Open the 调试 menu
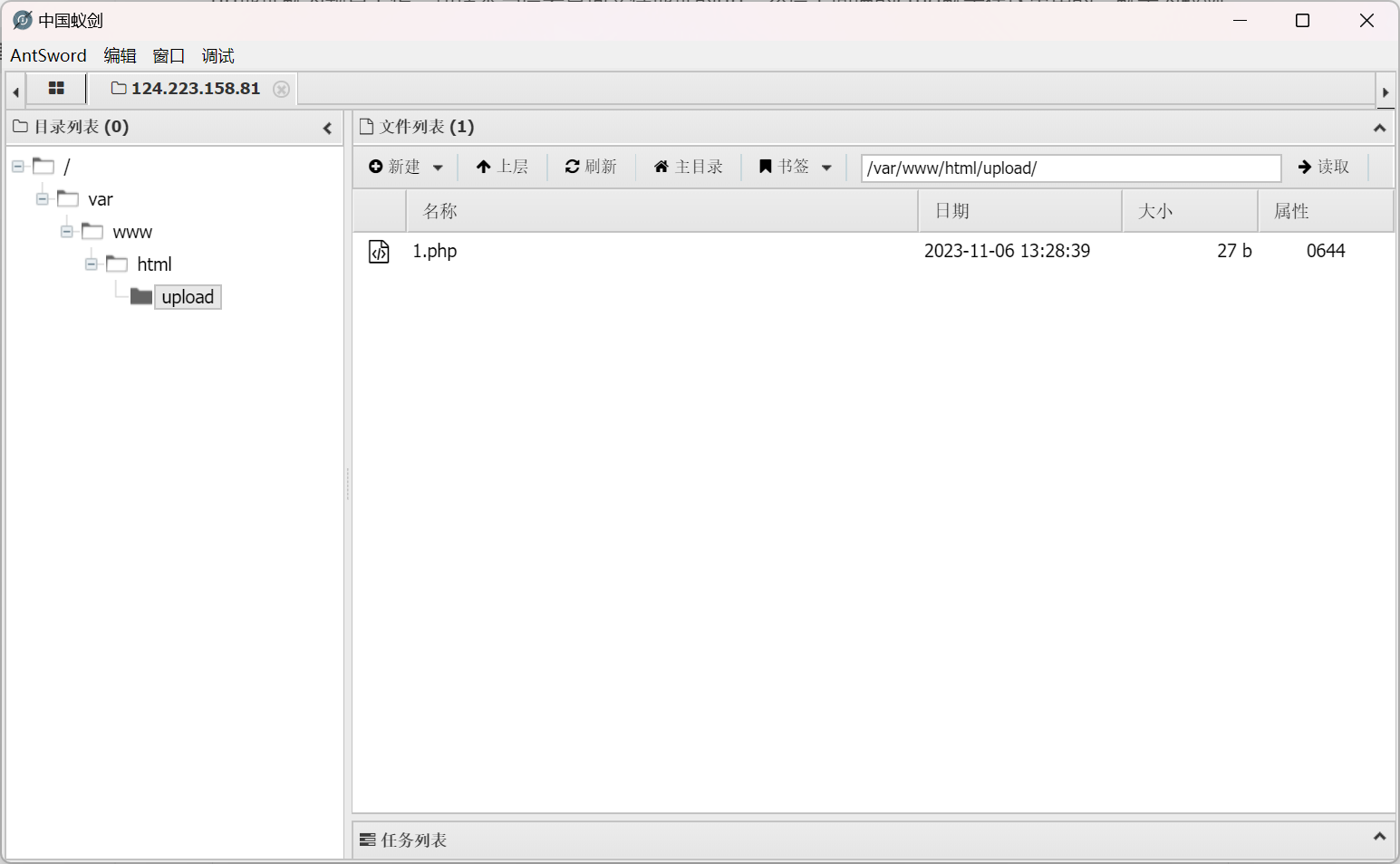Viewport: 1400px width, 864px height. click(217, 55)
